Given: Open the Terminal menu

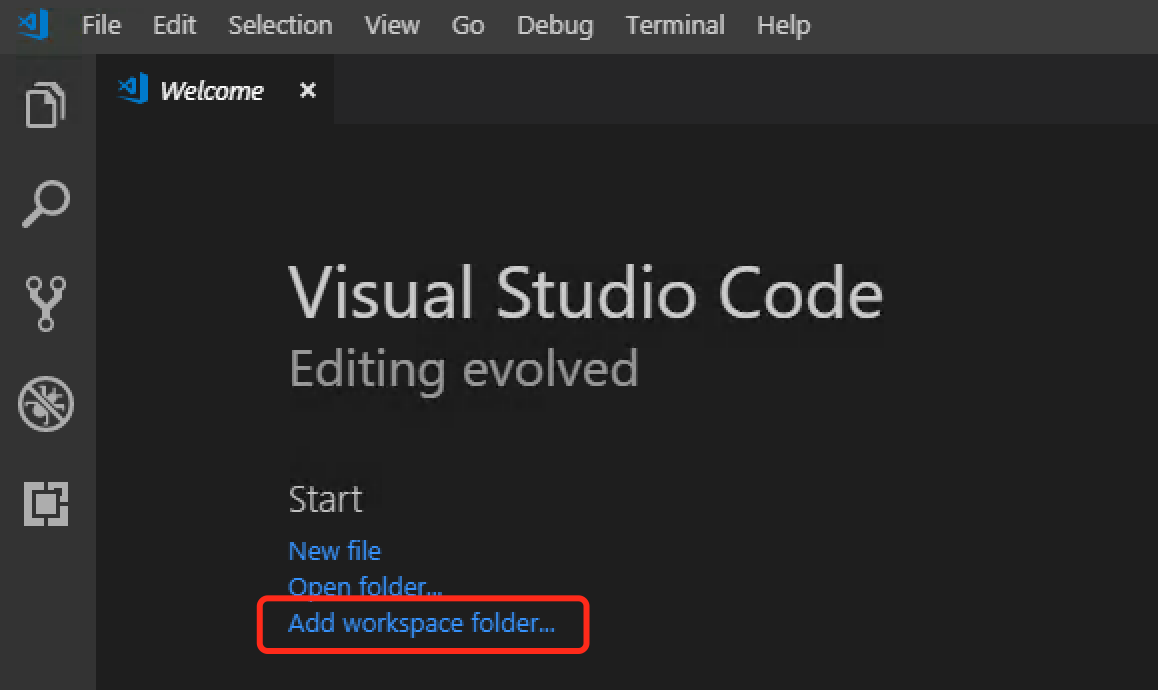Looking at the screenshot, I should (675, 25).
